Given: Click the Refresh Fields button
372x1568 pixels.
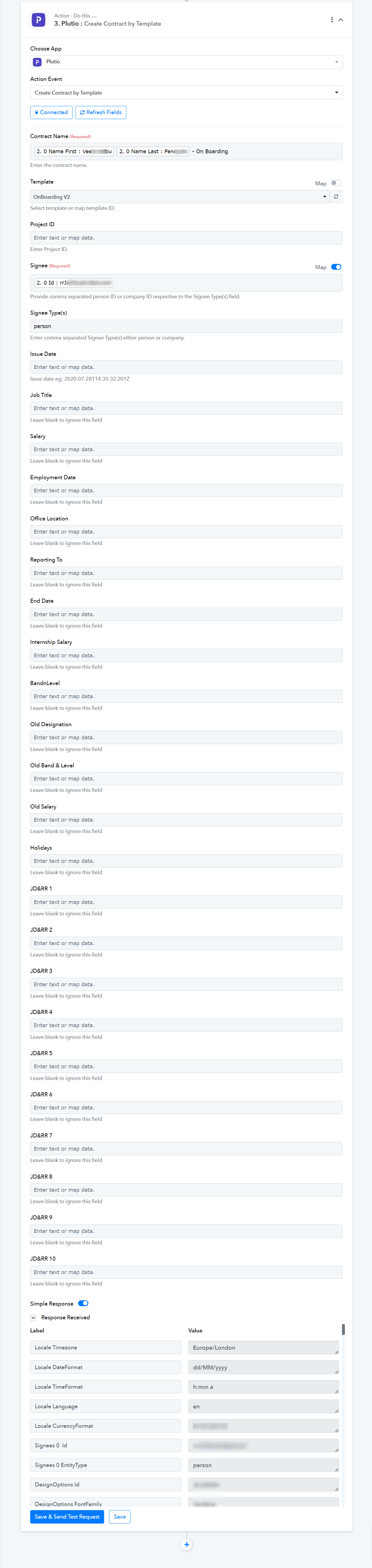Looking at the screenshot, I should click(101, 113).
